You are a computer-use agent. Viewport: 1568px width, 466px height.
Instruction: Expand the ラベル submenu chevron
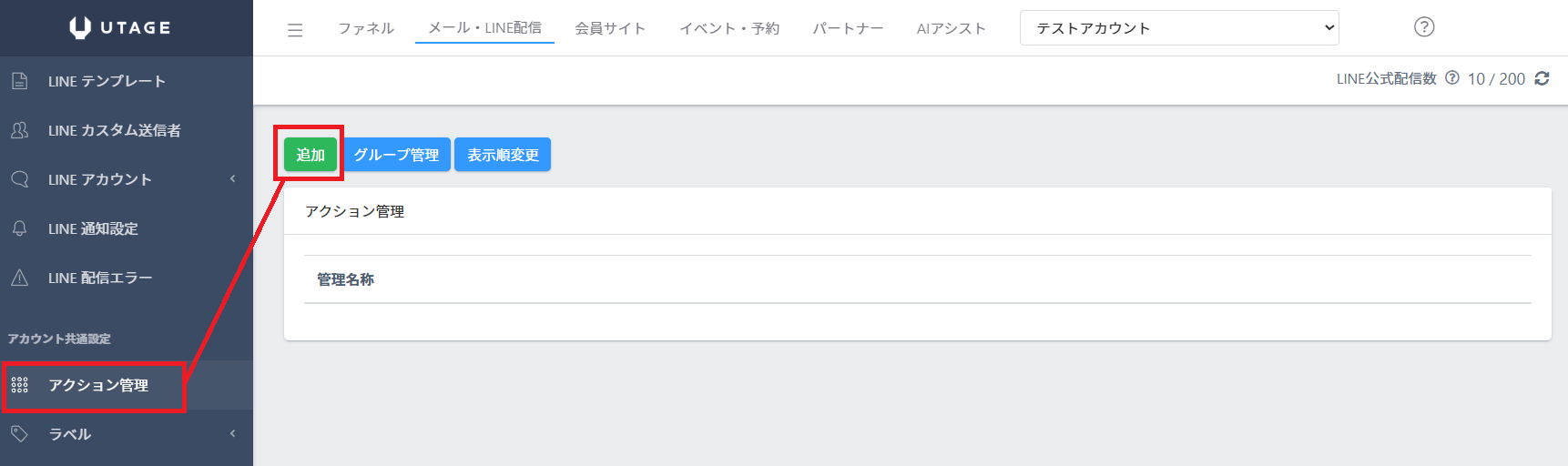[x=233, y=434]
